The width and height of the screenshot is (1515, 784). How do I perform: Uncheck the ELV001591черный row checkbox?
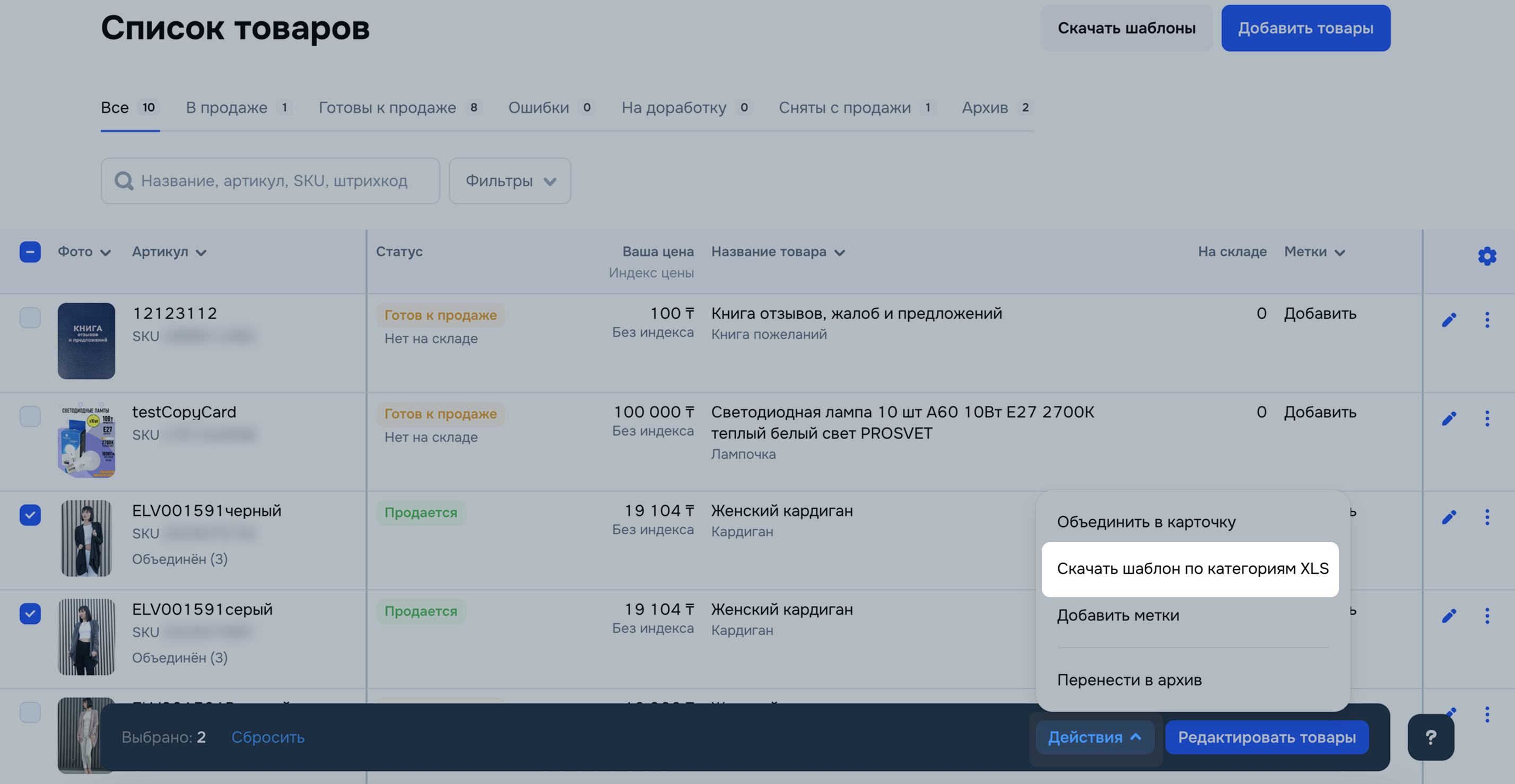30,515
